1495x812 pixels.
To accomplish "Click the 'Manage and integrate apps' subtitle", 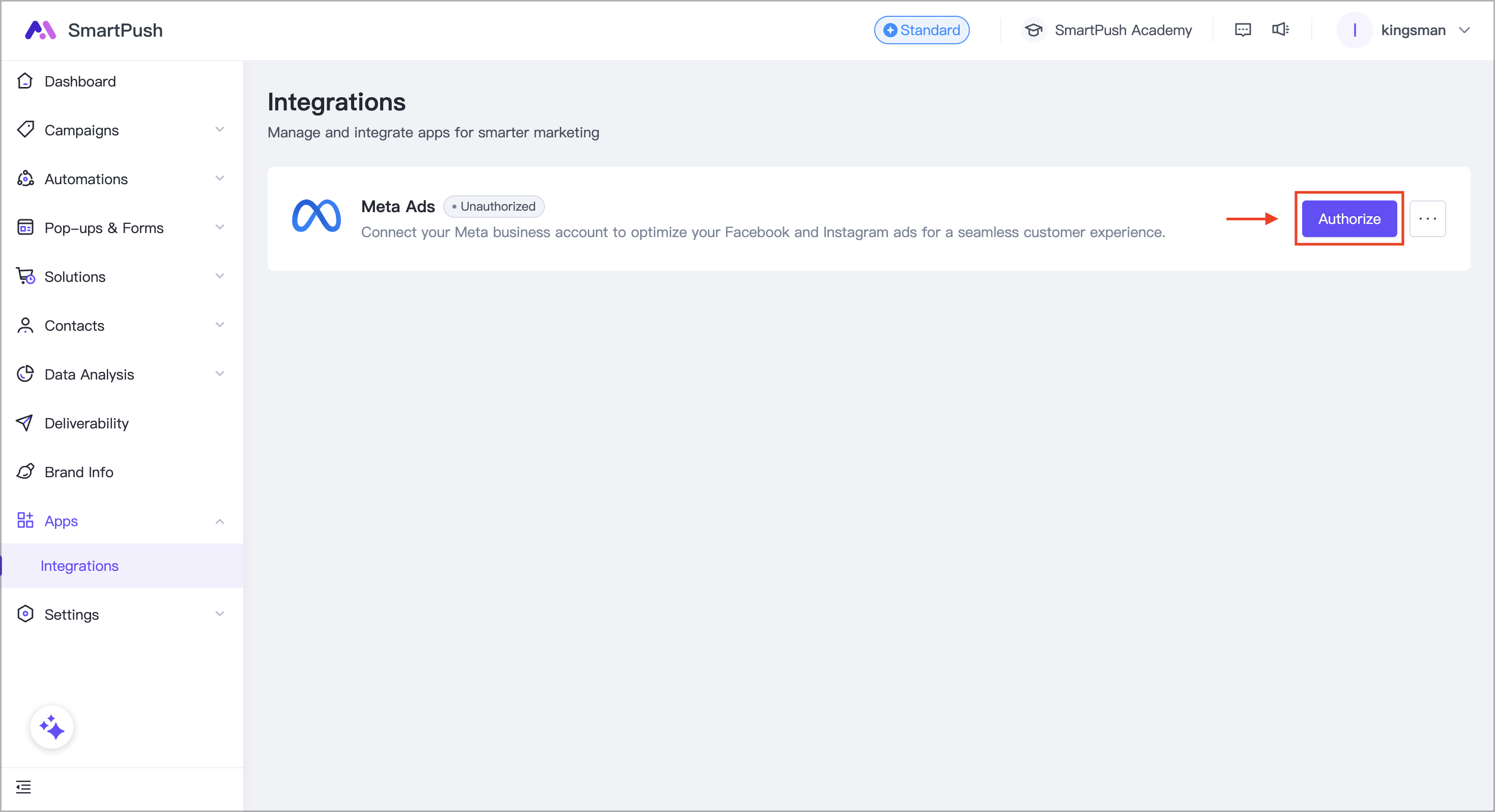I will (433, 132).
